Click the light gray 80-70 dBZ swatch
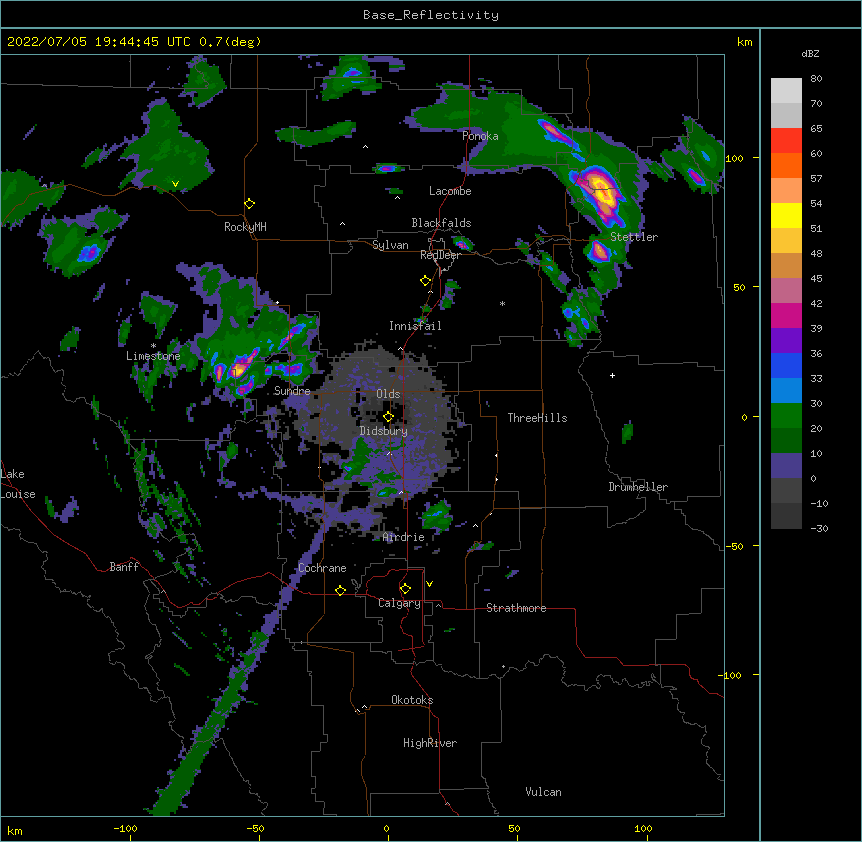The image size is (862, 842). click(x=786, y=91)
